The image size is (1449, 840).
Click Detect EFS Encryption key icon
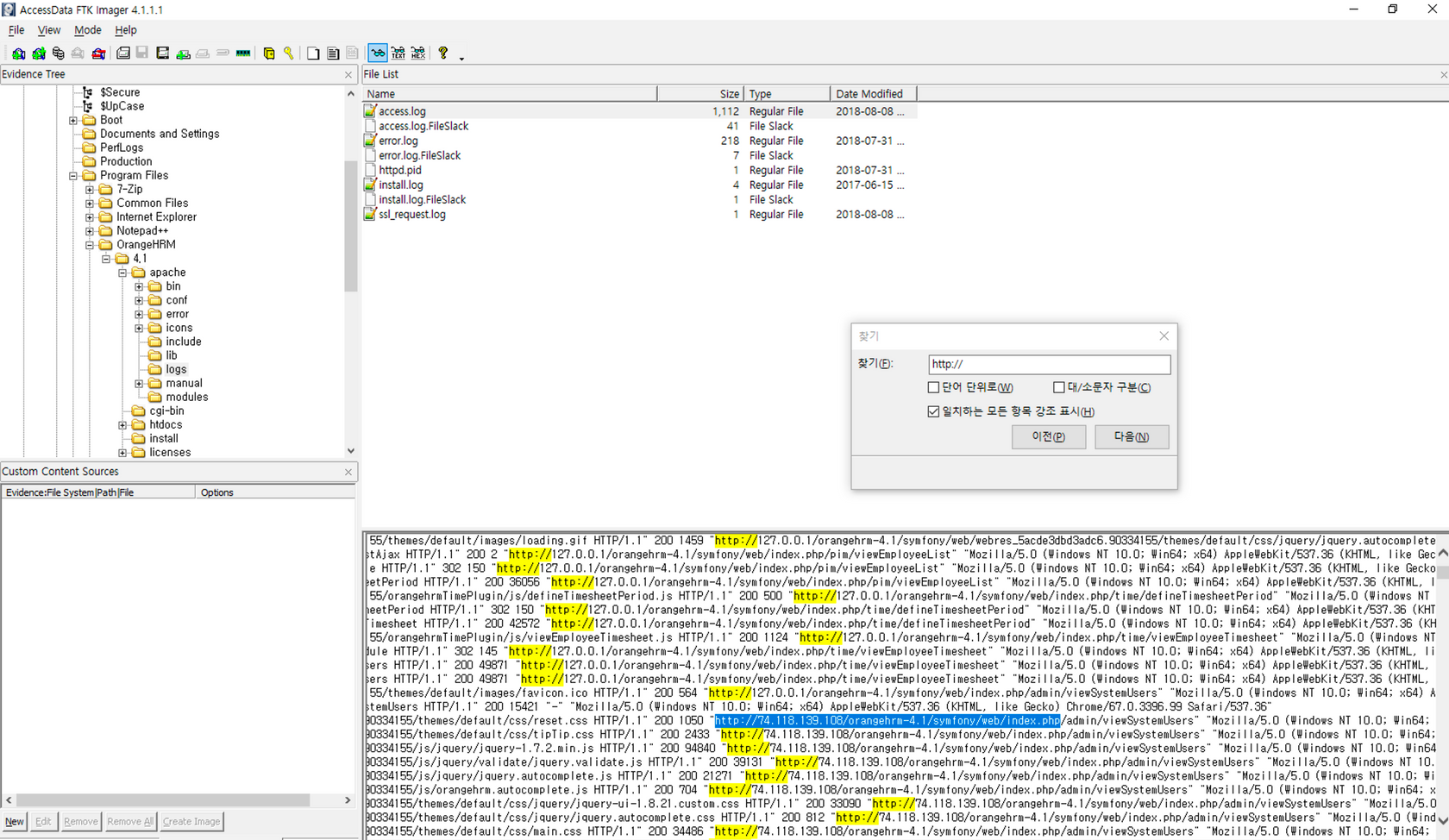coord(288,53)
